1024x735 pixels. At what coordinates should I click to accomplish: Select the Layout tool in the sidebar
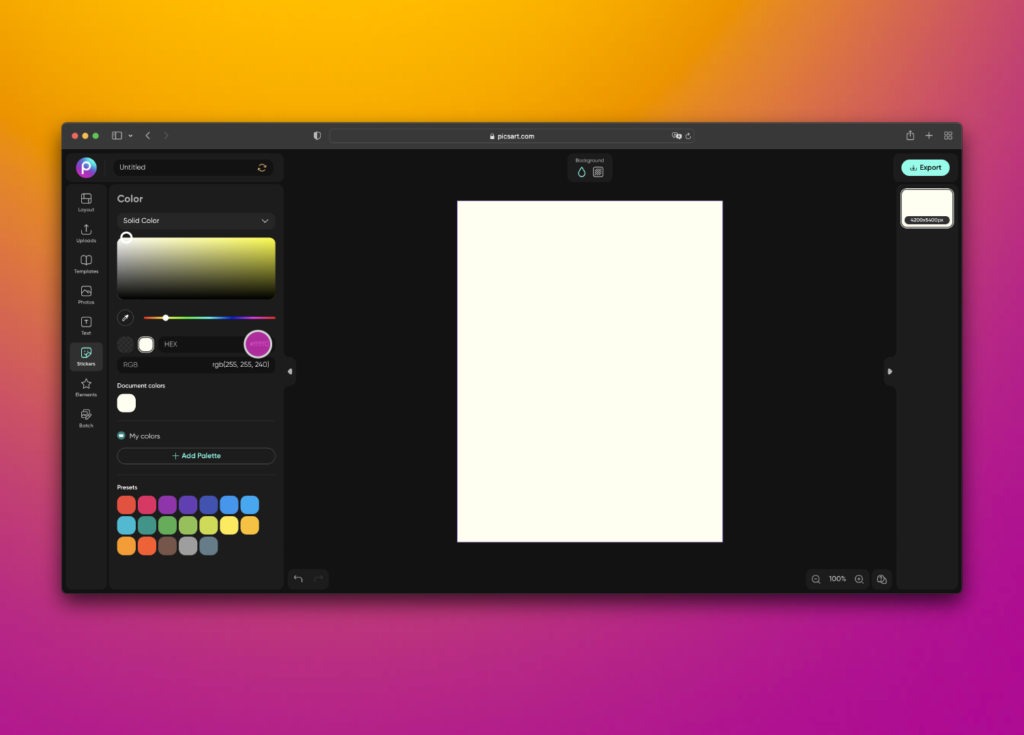86,203
